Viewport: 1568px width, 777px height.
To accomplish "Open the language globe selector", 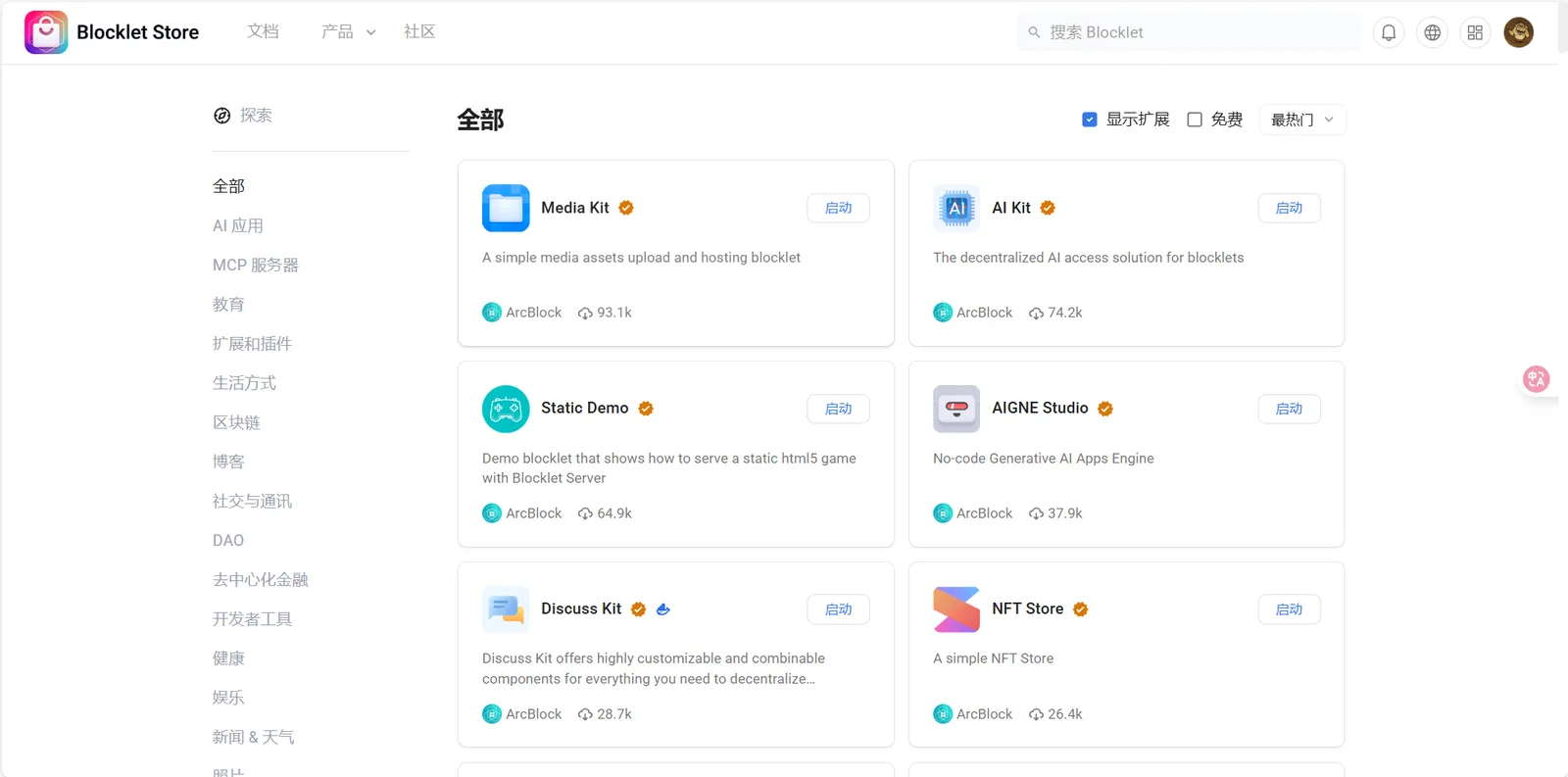I will 1432,32.
